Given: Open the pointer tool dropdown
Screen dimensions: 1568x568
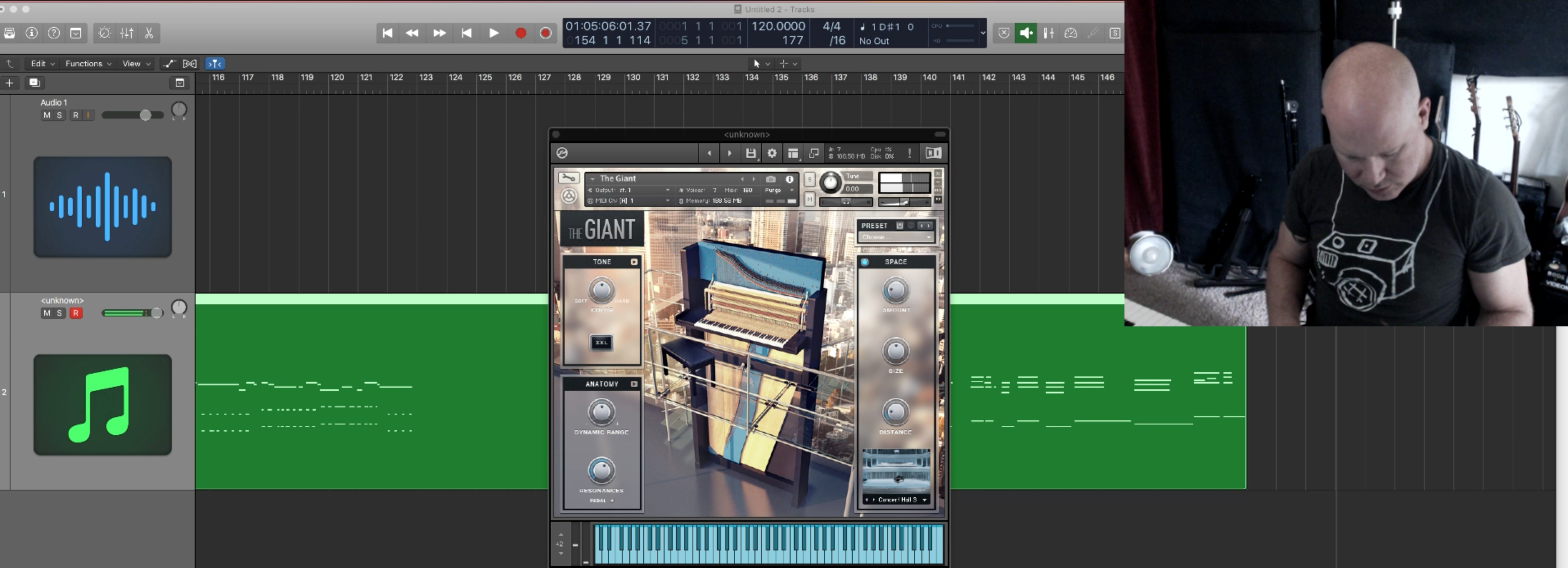Looking at the screenshot, I should click(x=761, y=63).
